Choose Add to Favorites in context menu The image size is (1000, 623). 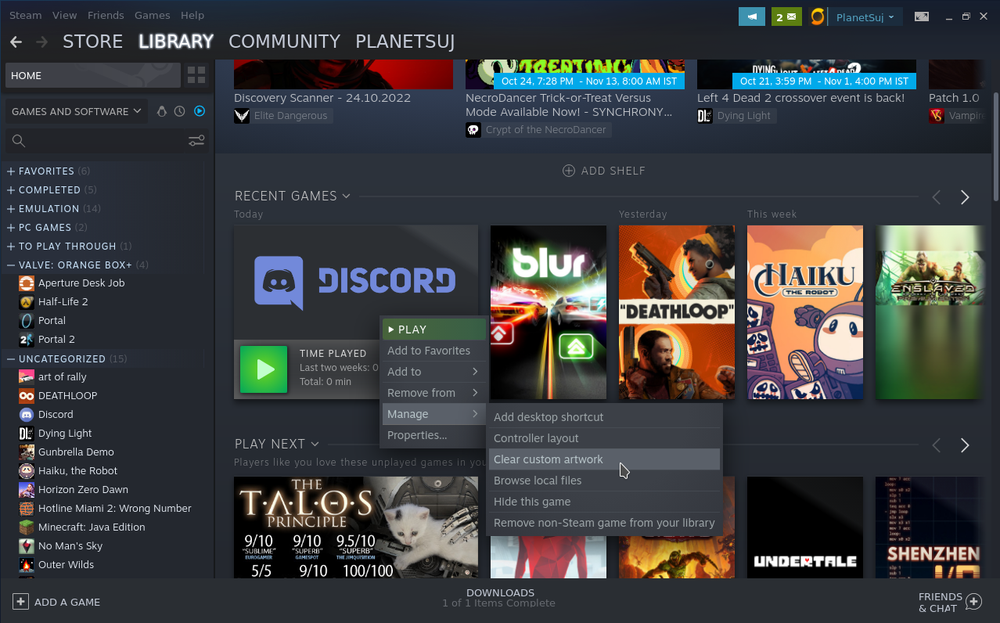(434, 351)
